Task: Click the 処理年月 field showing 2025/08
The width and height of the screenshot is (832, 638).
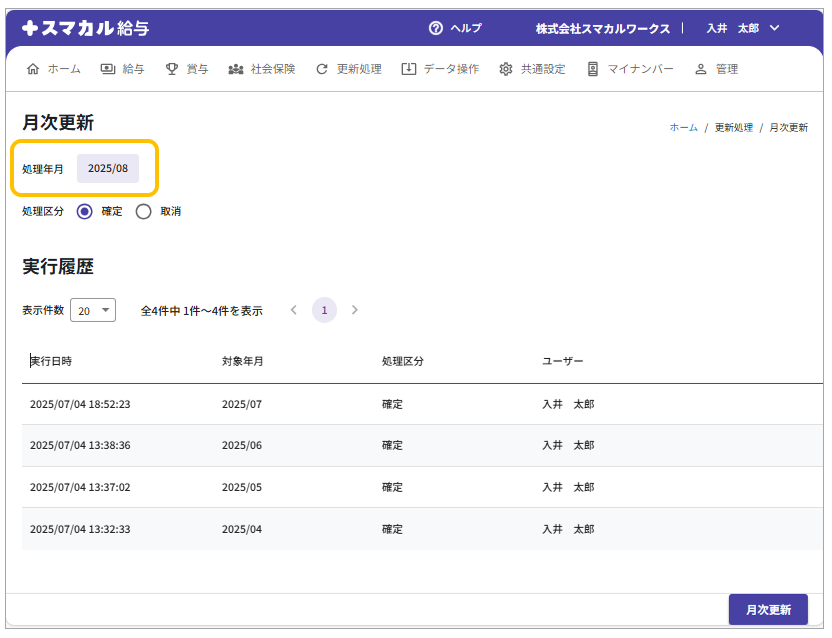Action: pos(108,168)
